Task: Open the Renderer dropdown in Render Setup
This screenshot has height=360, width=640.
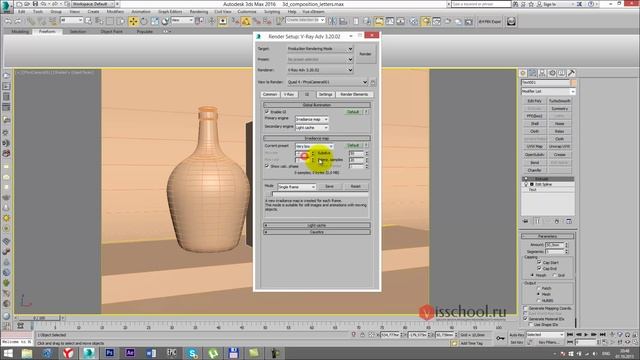Action: coord(320,70)
